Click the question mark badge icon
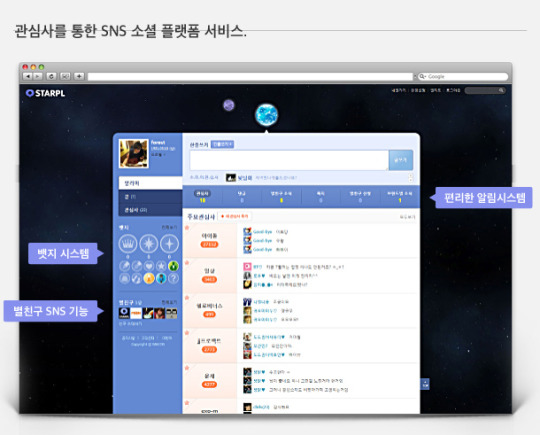The width and height of the screenshot is (540, 435). point(173,278)
